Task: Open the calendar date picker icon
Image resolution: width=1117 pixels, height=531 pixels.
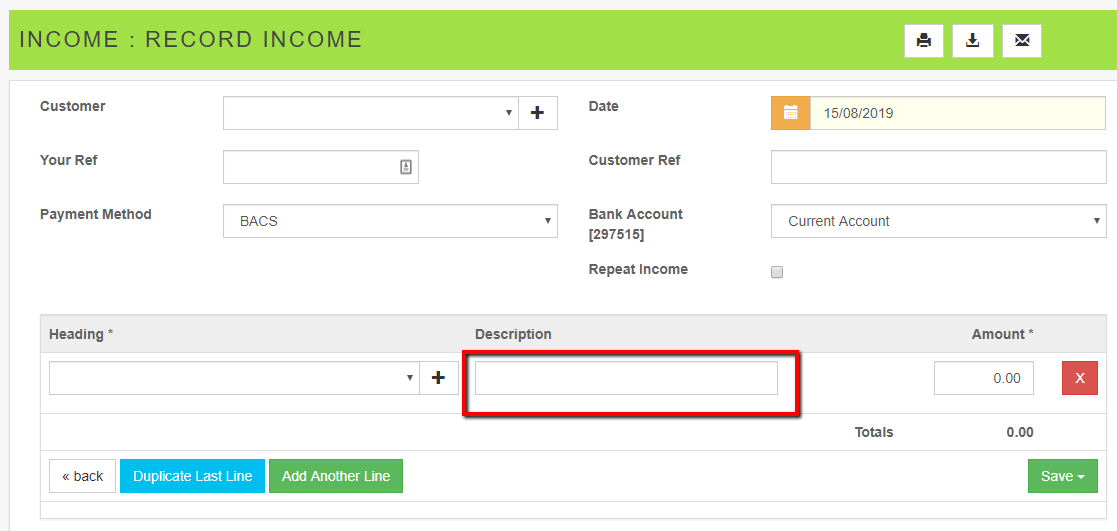Action: pos(791,113)
